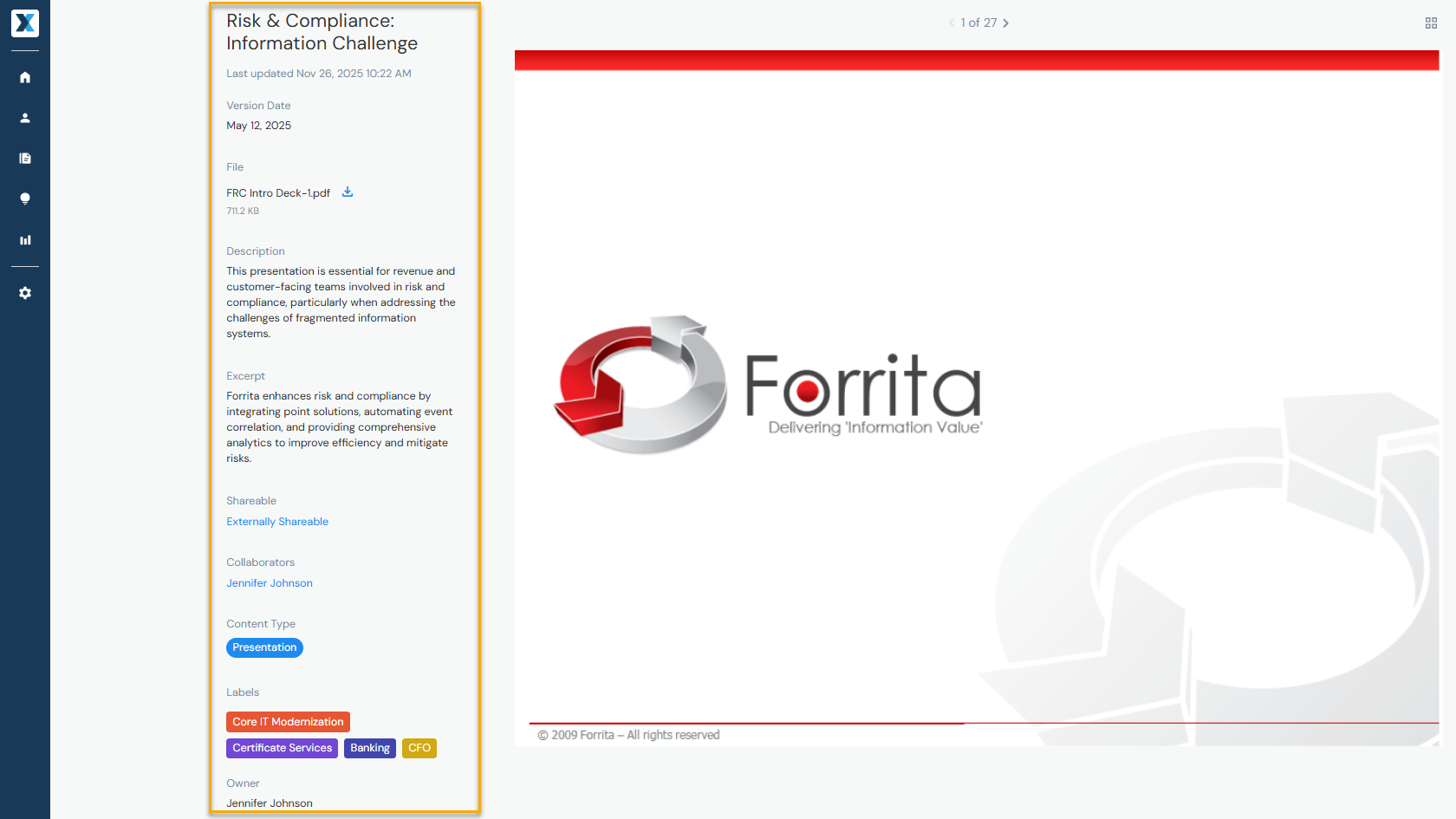Image resolution: width=1456 pixels, height=819 pixels.
Task: Click the Certificate Services label
Action: point(282,748)
